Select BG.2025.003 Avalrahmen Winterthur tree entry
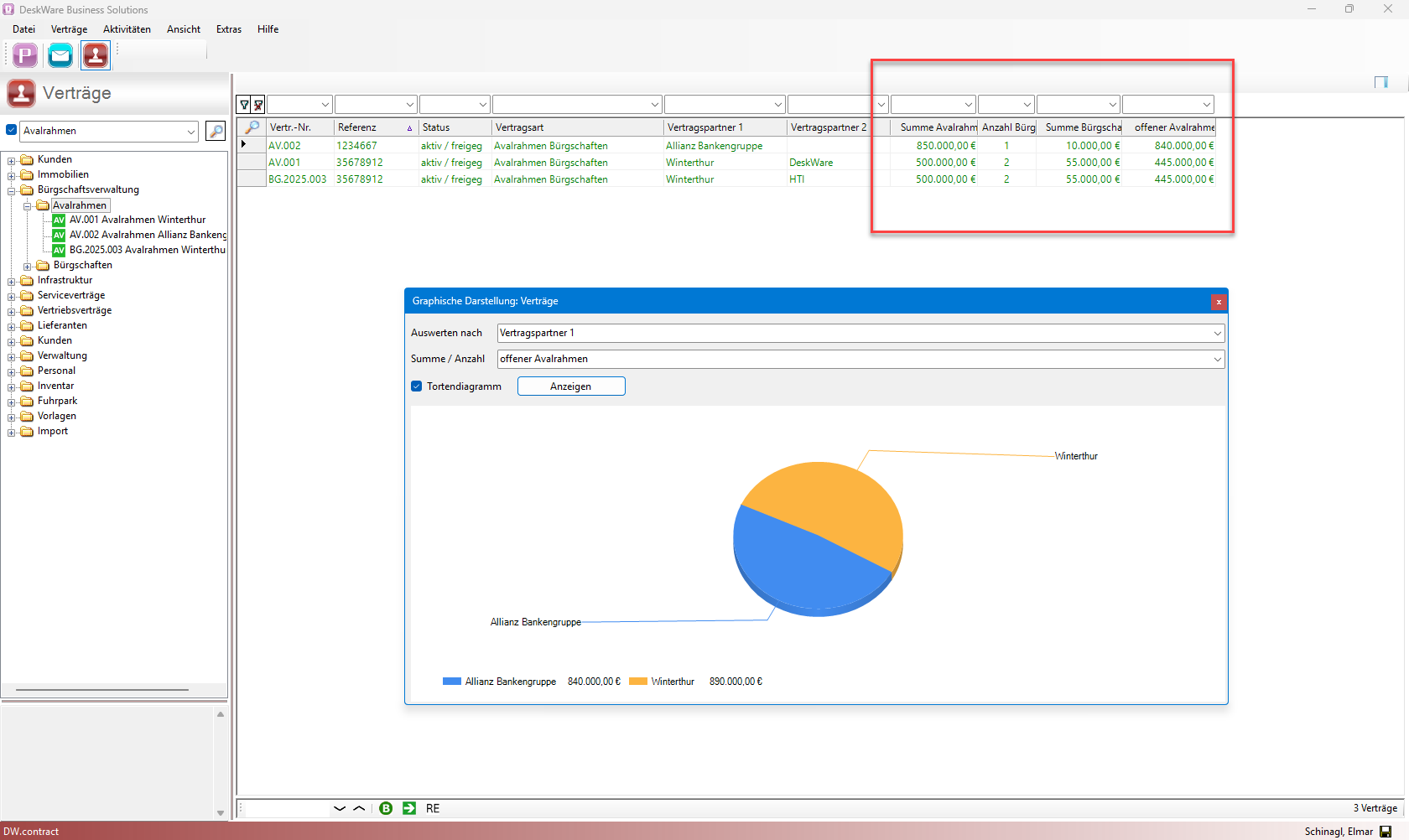This screenshot has width=1409, height=840. [x=139, y=250]
